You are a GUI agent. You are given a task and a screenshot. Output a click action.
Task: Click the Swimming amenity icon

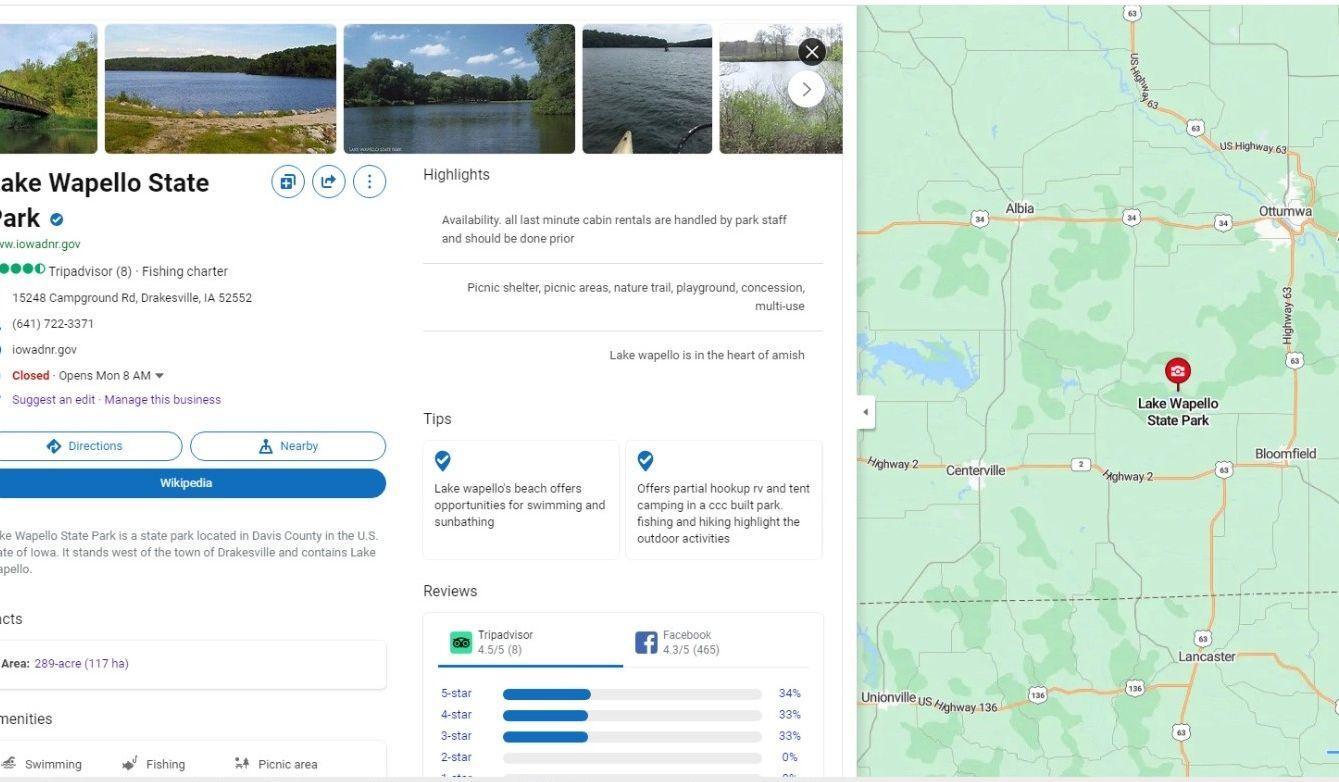coord(9,764)
